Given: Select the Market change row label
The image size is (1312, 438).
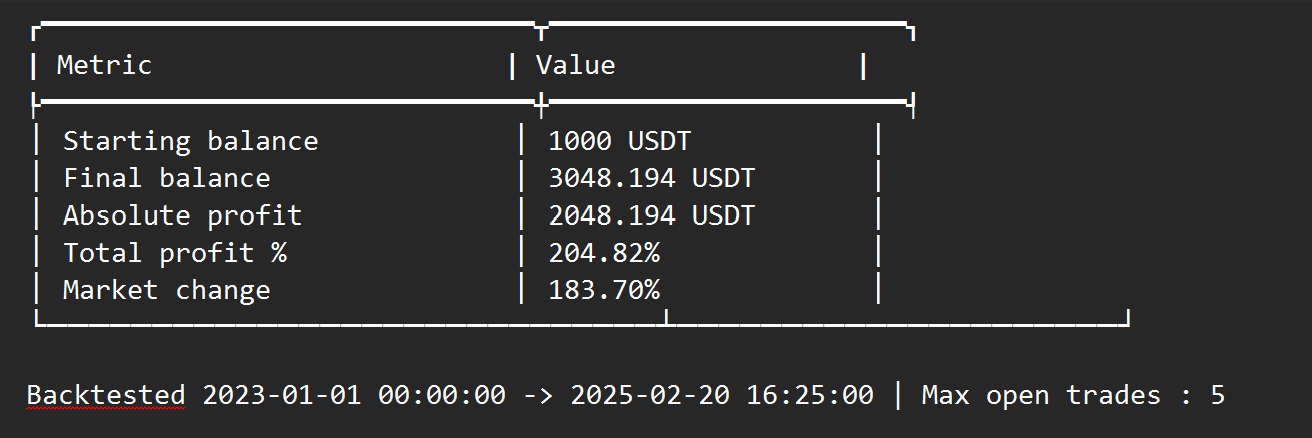Looking at the screenshot, I should pos(166,290).
